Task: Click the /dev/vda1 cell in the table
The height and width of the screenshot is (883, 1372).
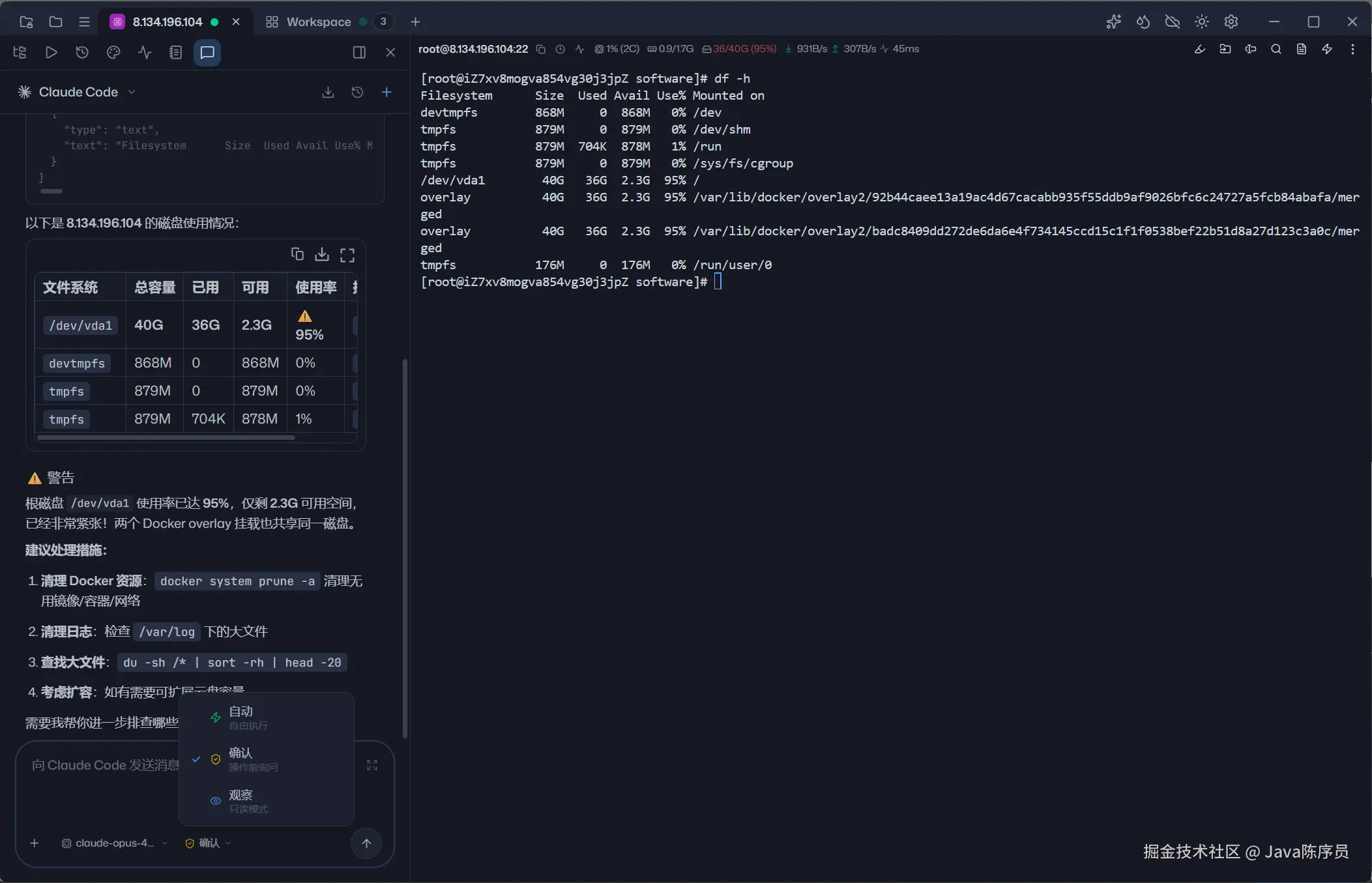Action: tap(80, 325)
